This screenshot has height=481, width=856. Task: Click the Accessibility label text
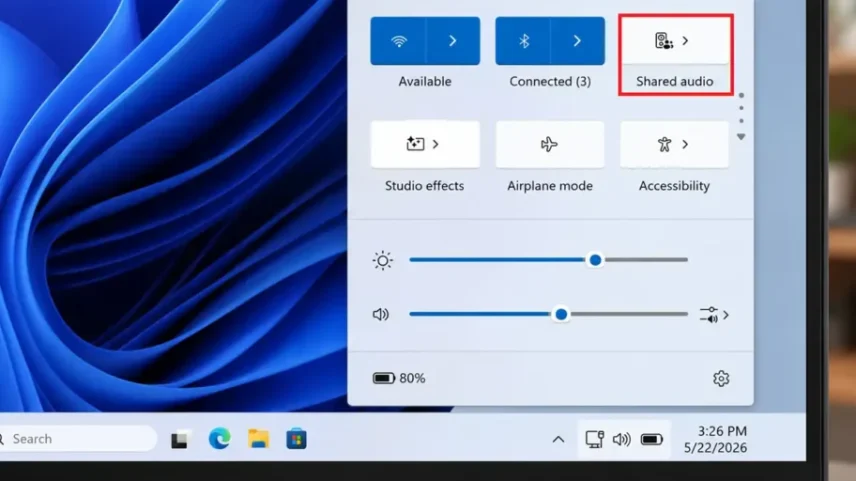click(674, 186)
